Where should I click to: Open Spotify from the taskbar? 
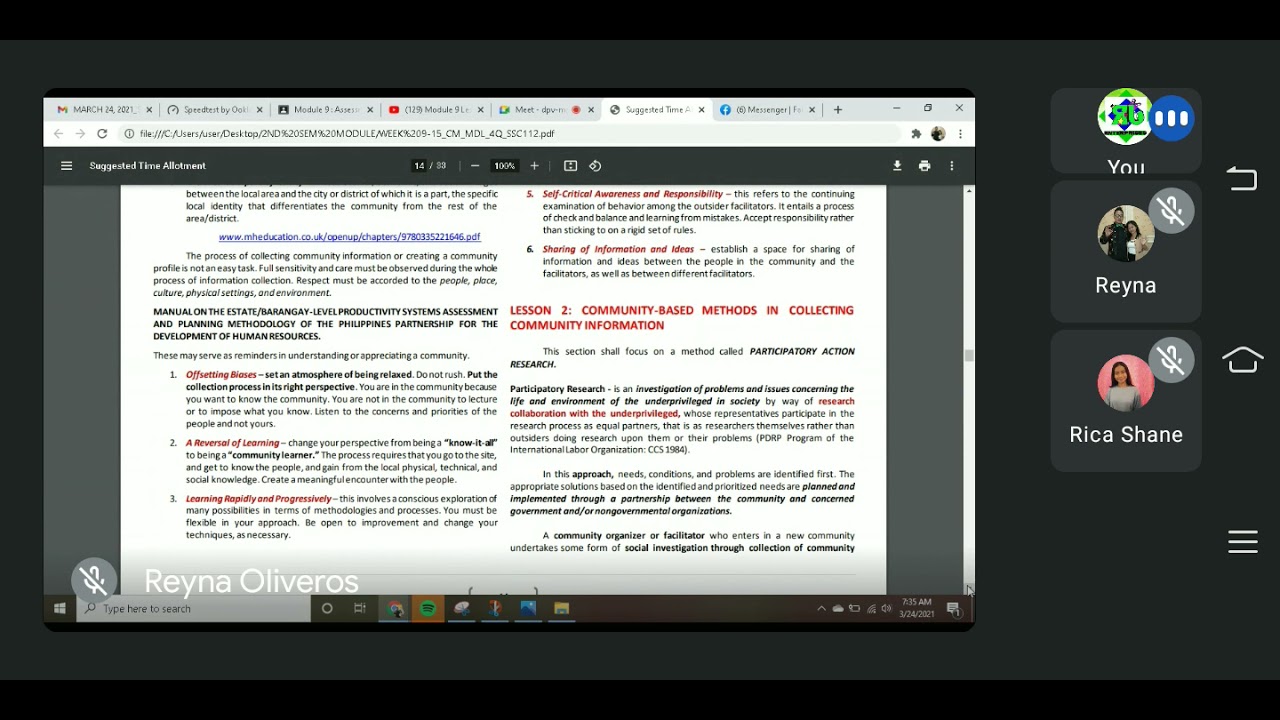(428, 608)
